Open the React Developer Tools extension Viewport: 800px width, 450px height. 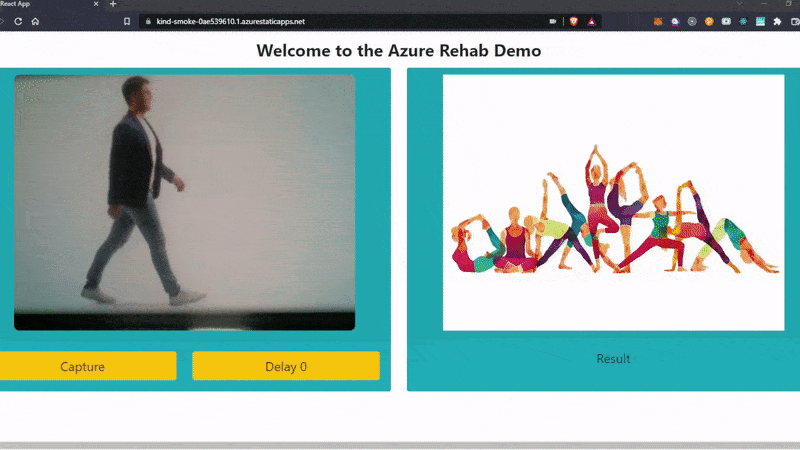743,21
